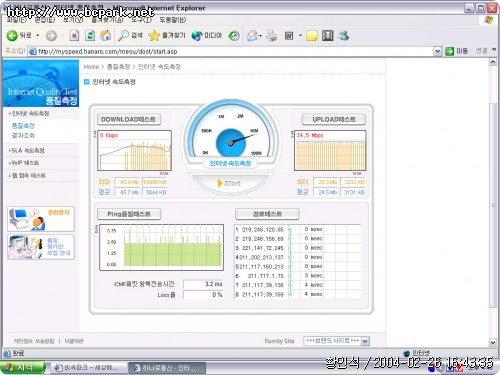500x375 pixels.
Task: Open the mail icon dropdown arrow
Action: pos(260,36)
